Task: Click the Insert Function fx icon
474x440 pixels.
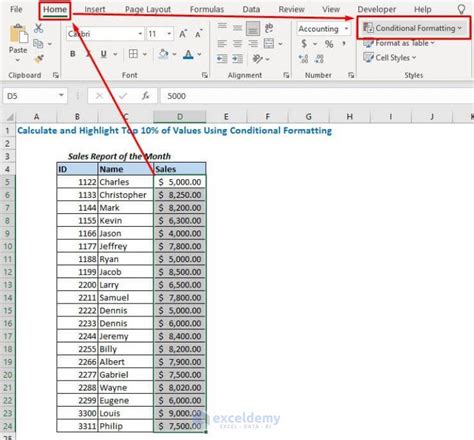Action: tap(146, 96)
